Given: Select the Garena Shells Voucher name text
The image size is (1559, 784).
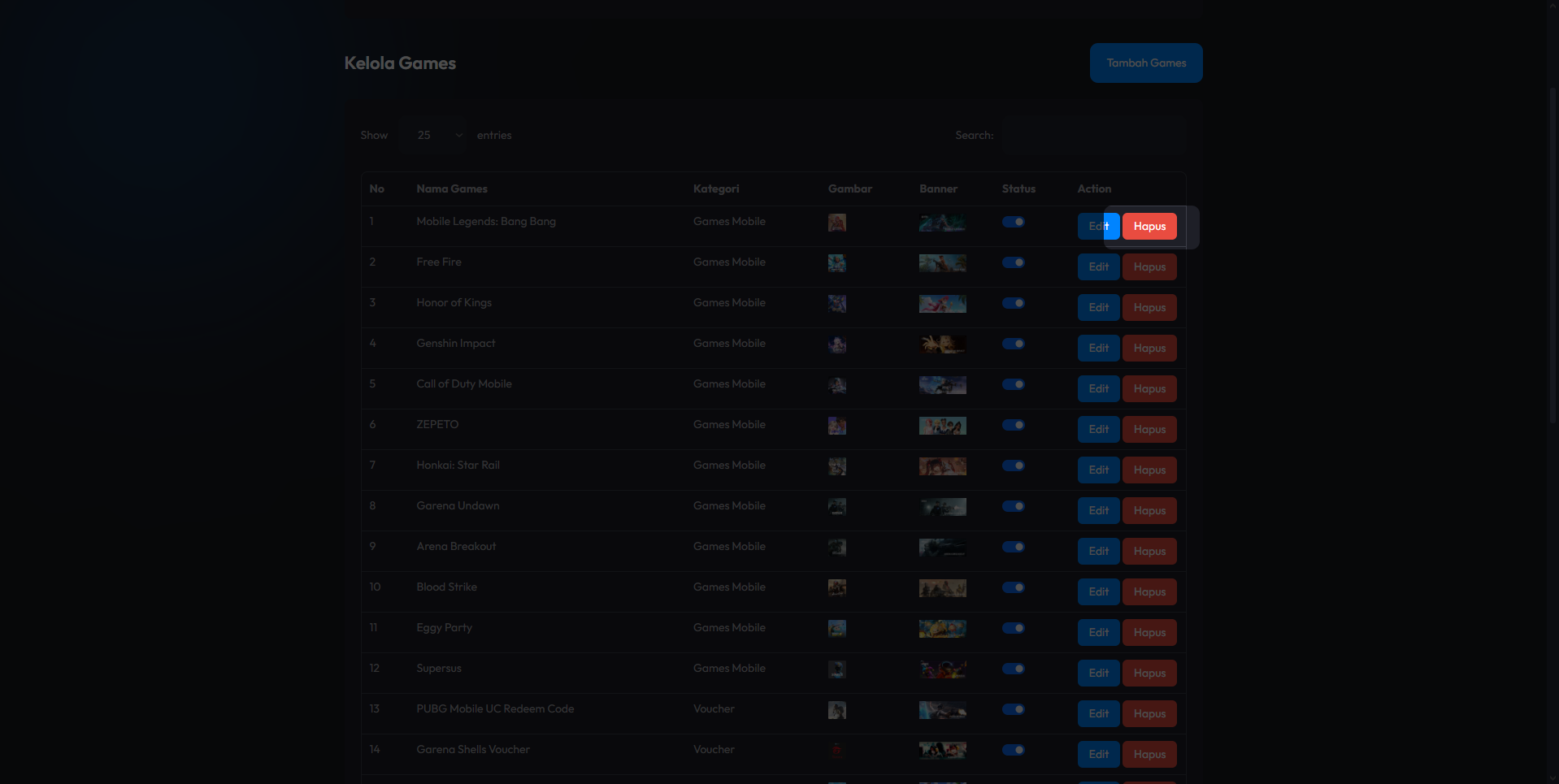Looking at the screenshot, I should coord(473,749).
